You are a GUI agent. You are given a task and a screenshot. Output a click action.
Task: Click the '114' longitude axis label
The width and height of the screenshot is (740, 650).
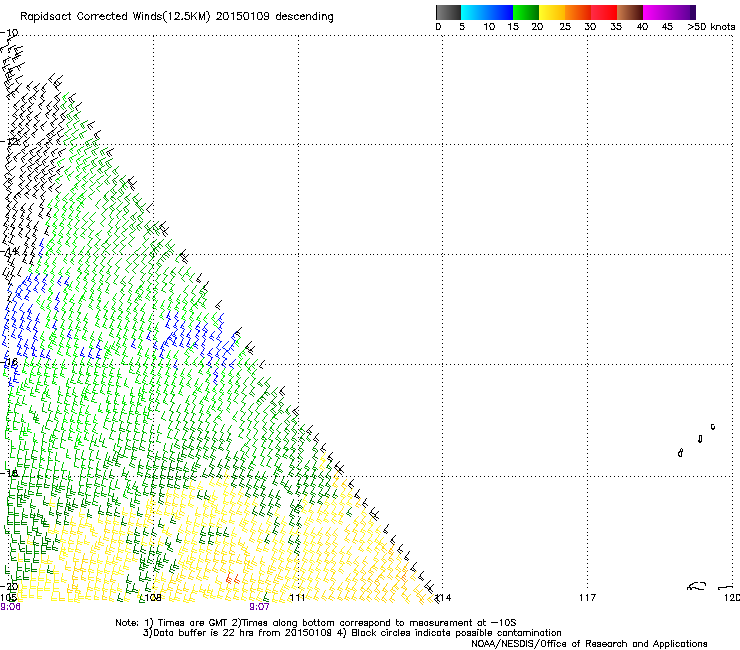click(x=443, y=598)
